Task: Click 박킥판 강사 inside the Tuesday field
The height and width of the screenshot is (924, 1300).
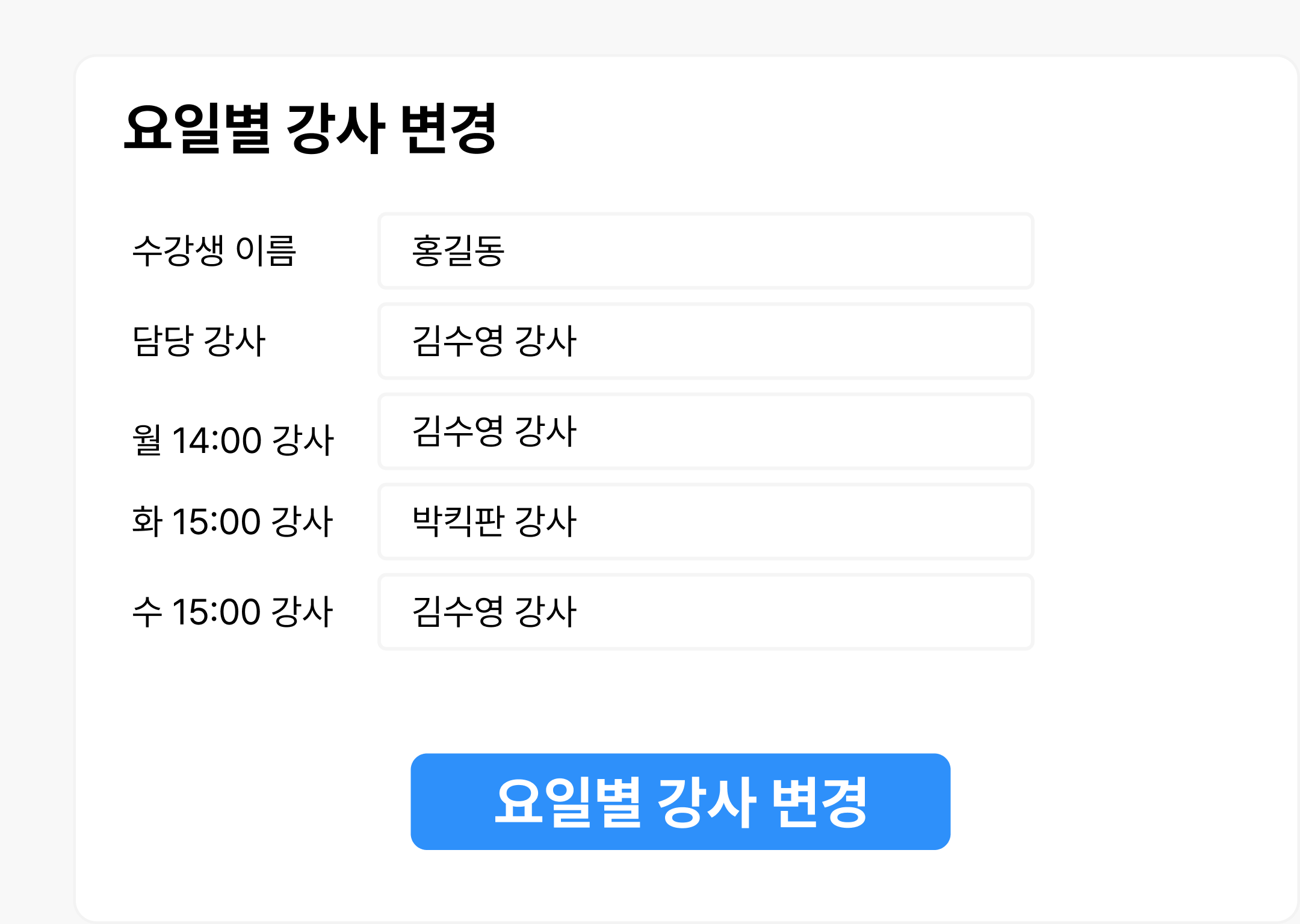Action: [x=494, y=521]
